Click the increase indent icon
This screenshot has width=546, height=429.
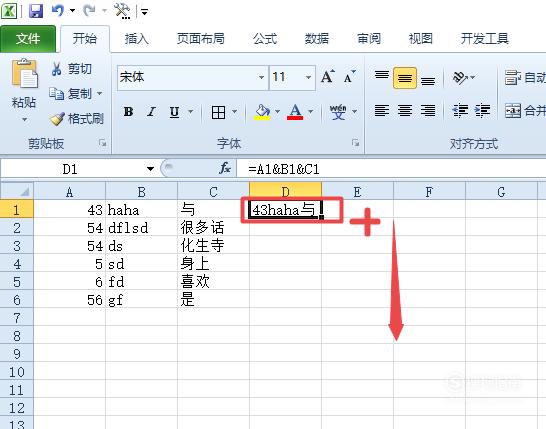(x=483, y=111)
